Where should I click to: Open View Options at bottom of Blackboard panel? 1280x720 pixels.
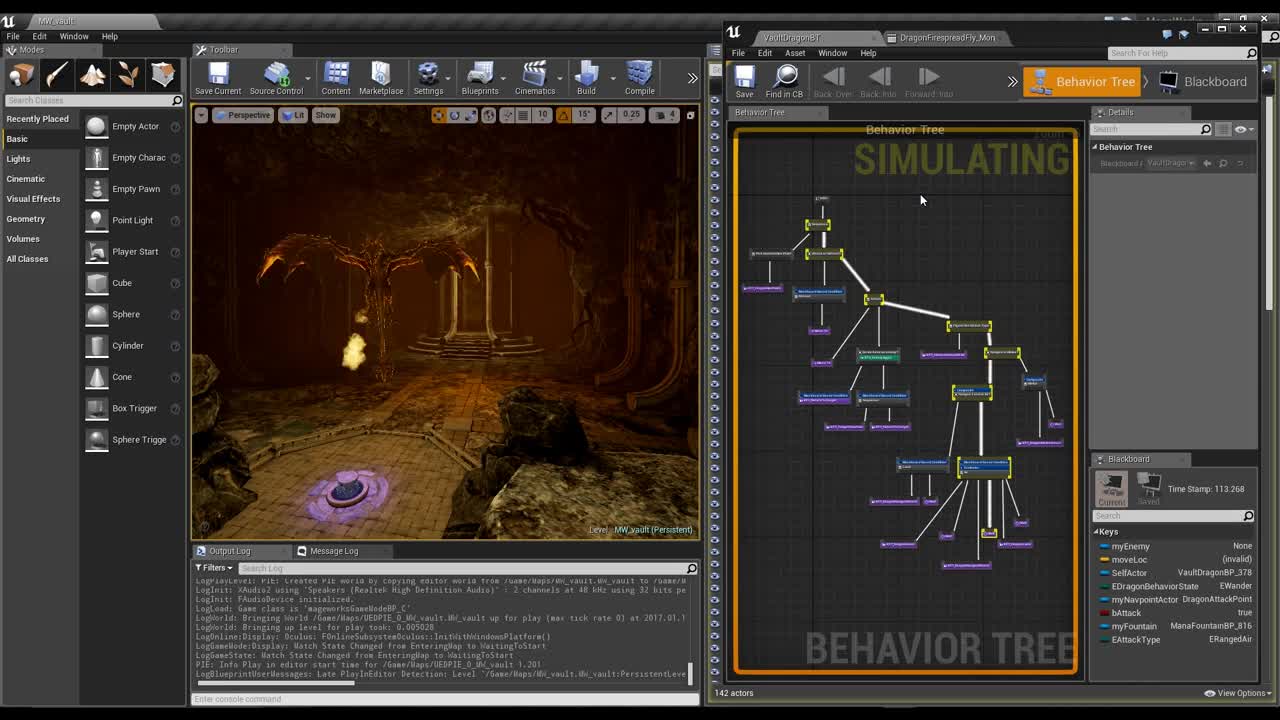(x=1236, y=692)
